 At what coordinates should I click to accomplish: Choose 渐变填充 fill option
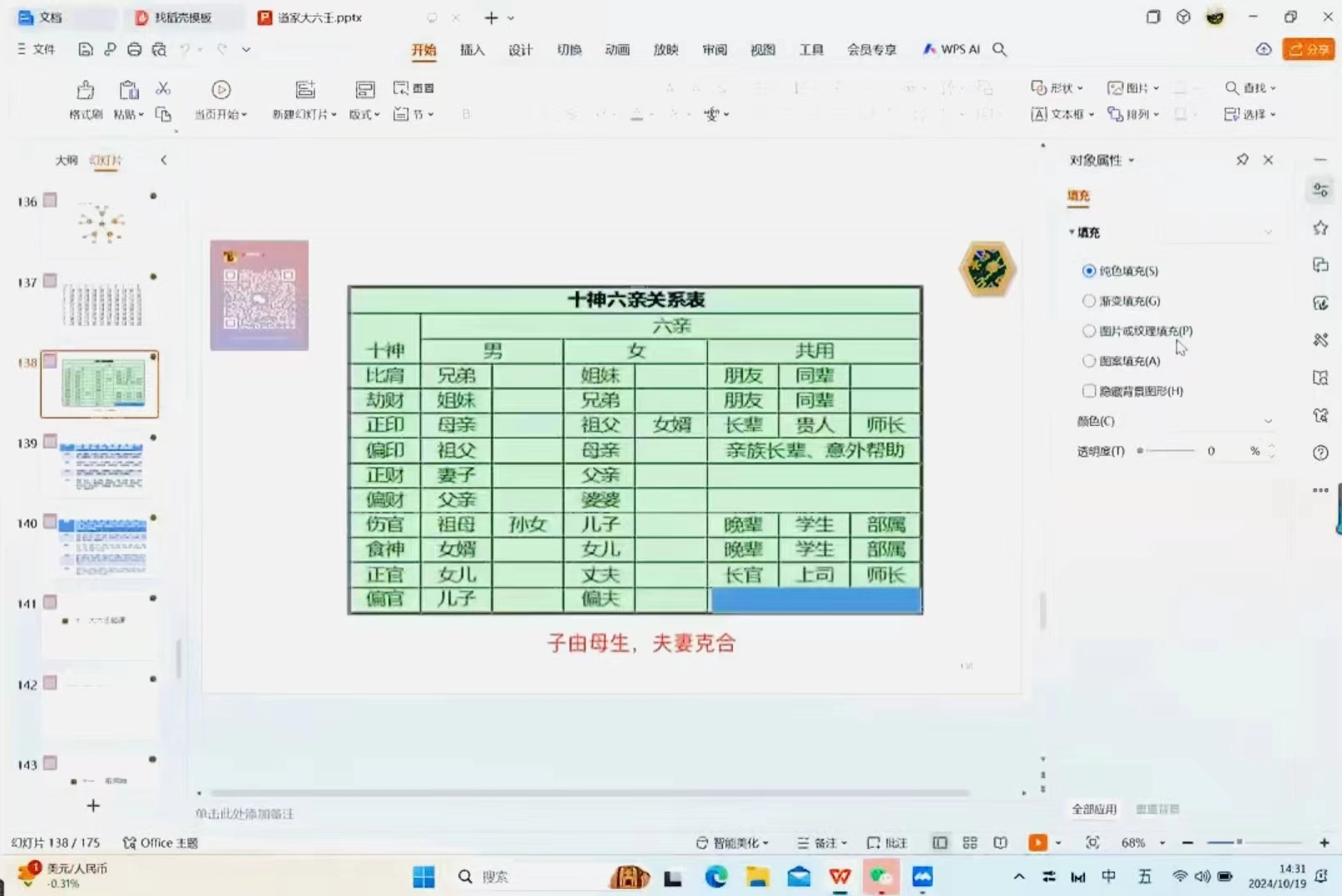(1088, 300)
